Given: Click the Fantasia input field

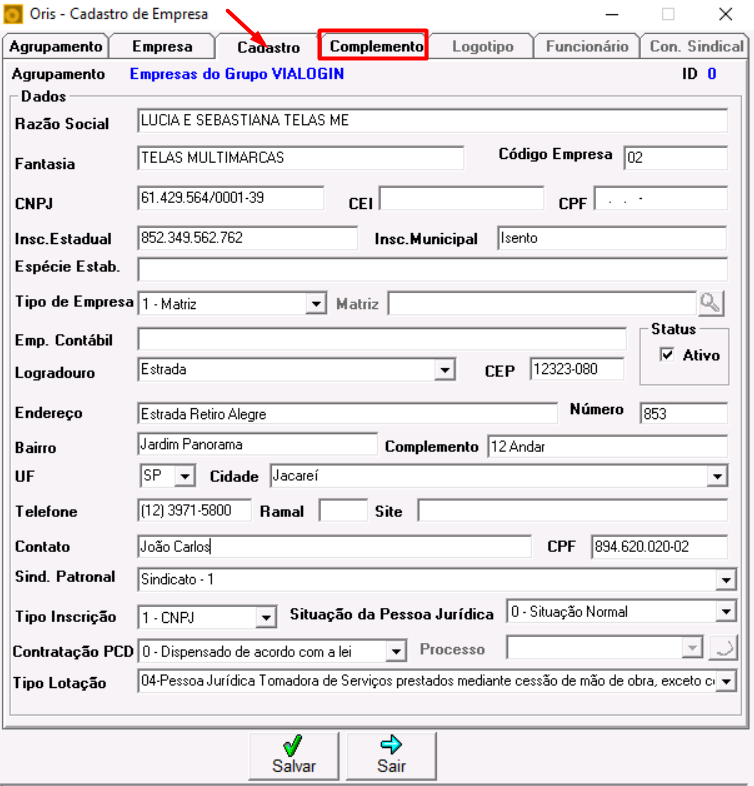Looking at the screenshot, I should click(x=300, y=158).
